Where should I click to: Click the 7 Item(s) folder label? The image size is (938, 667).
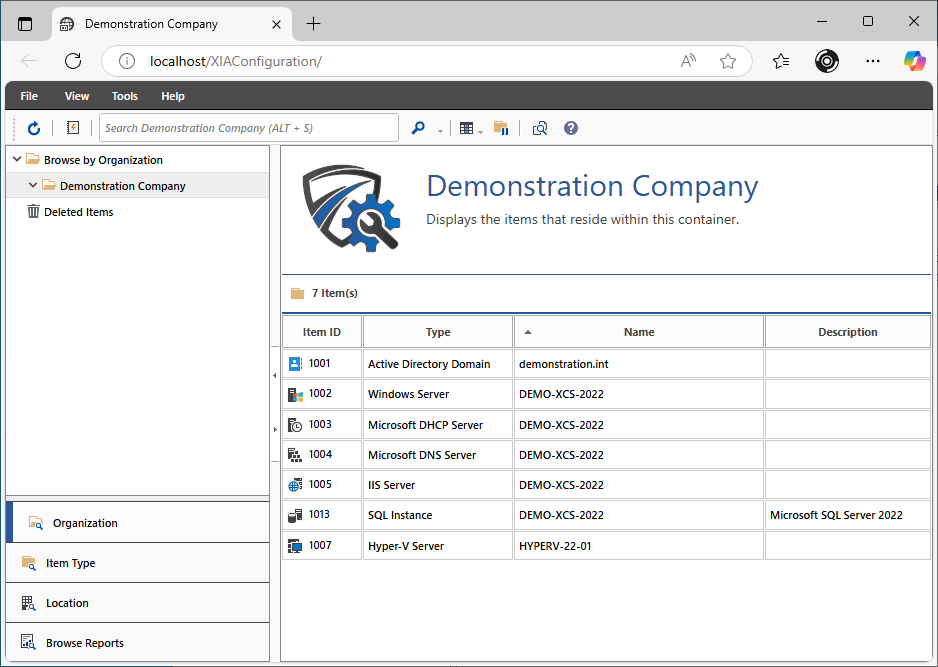click(x=334, y=293)
